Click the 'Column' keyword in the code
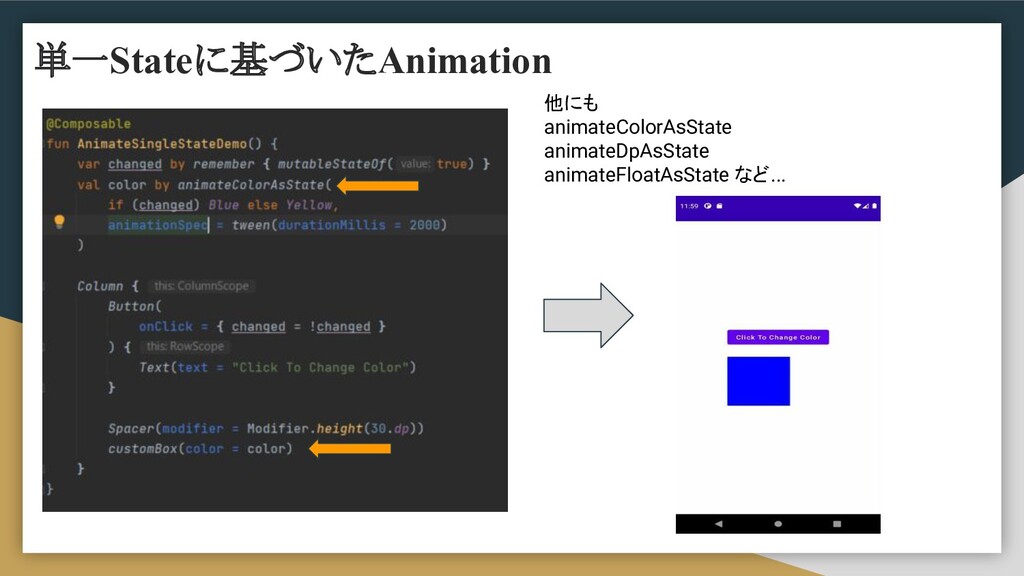Image resolution: width=1024 pixels, height=576 pixels. [99, 286]
